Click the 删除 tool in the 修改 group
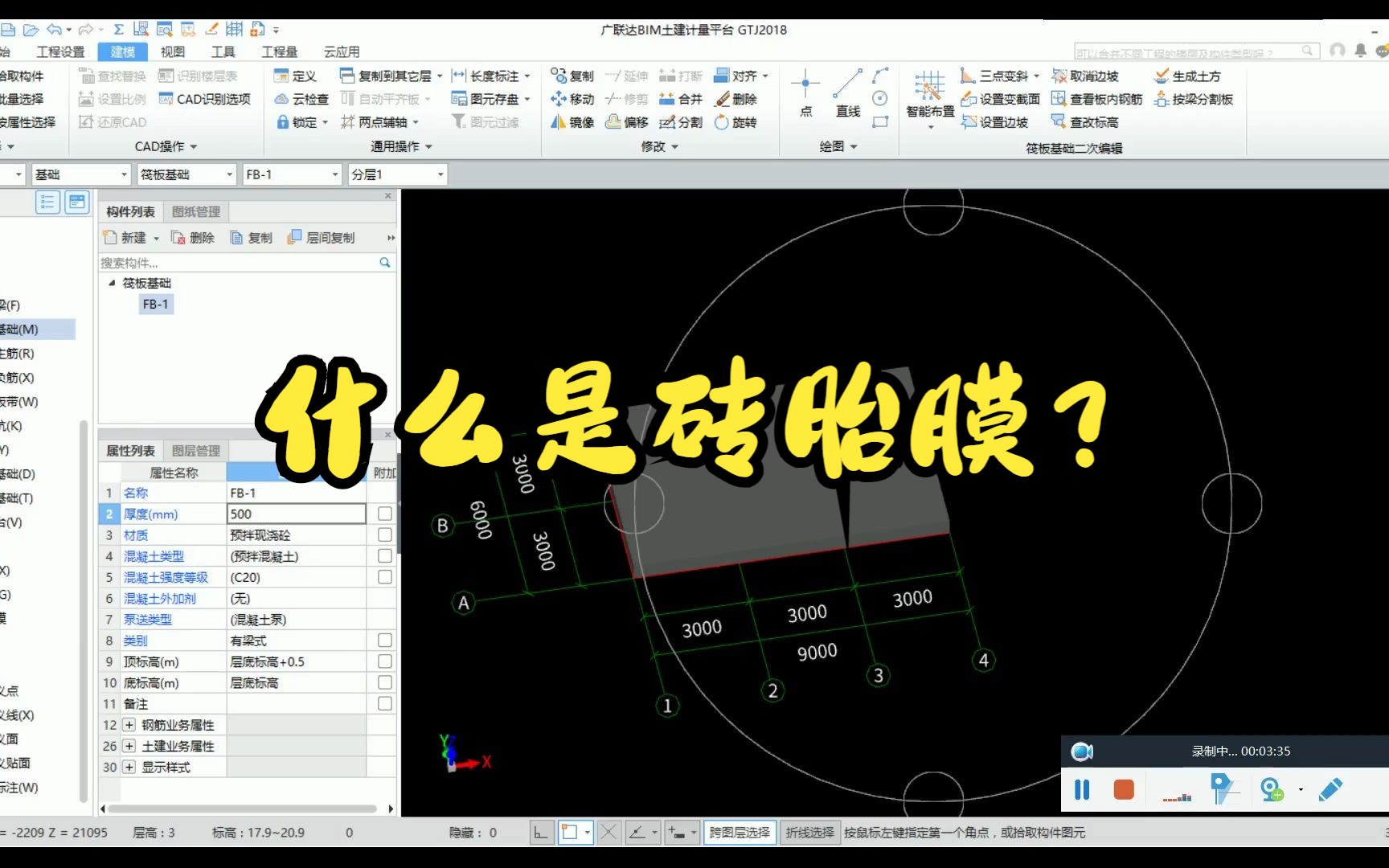 [x=735, y=99]
